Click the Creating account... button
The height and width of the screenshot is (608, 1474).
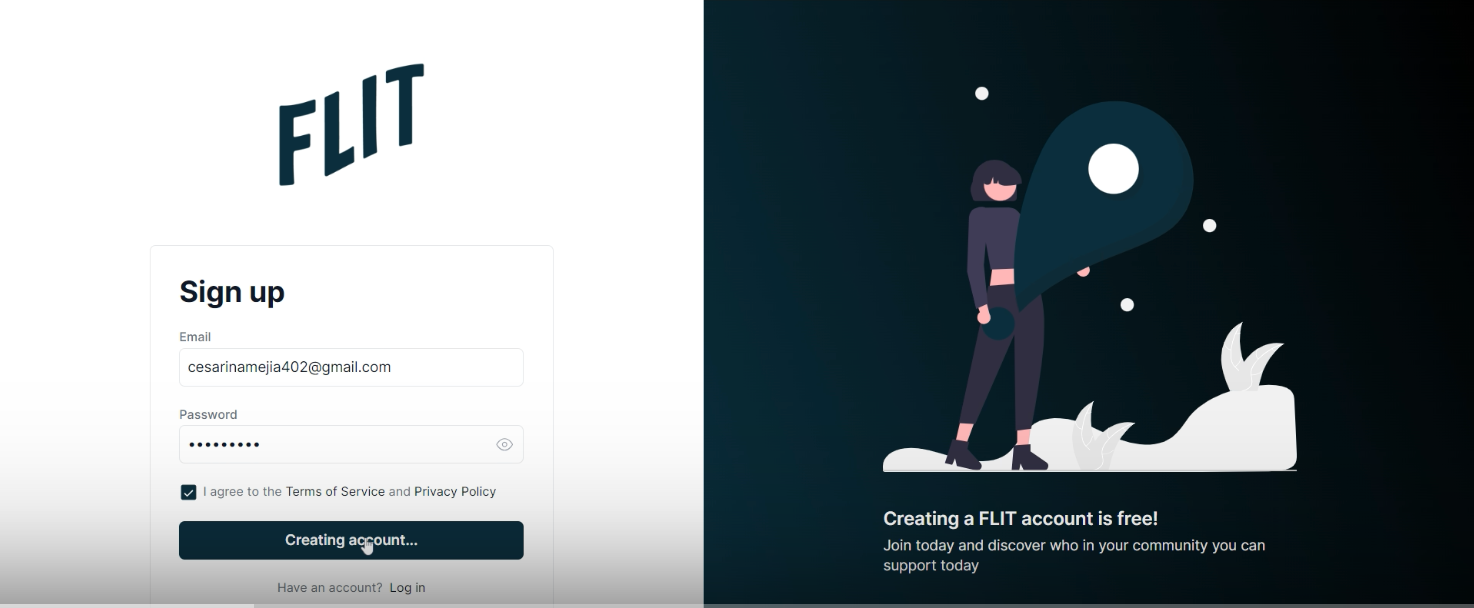pos(351,540)
